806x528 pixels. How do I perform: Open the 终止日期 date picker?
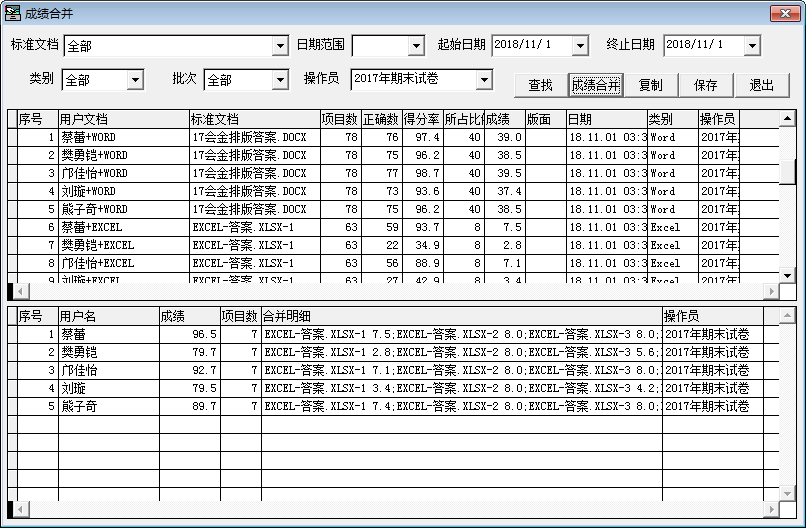752,46
